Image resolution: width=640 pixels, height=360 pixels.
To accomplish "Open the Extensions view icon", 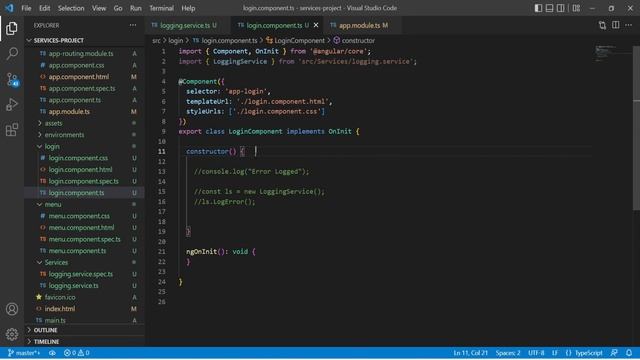I will click(12, 130).
